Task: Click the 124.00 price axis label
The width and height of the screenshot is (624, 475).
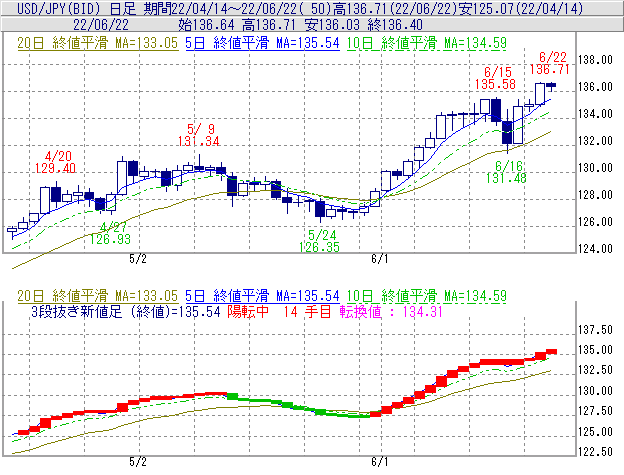Action: [595, 249]
